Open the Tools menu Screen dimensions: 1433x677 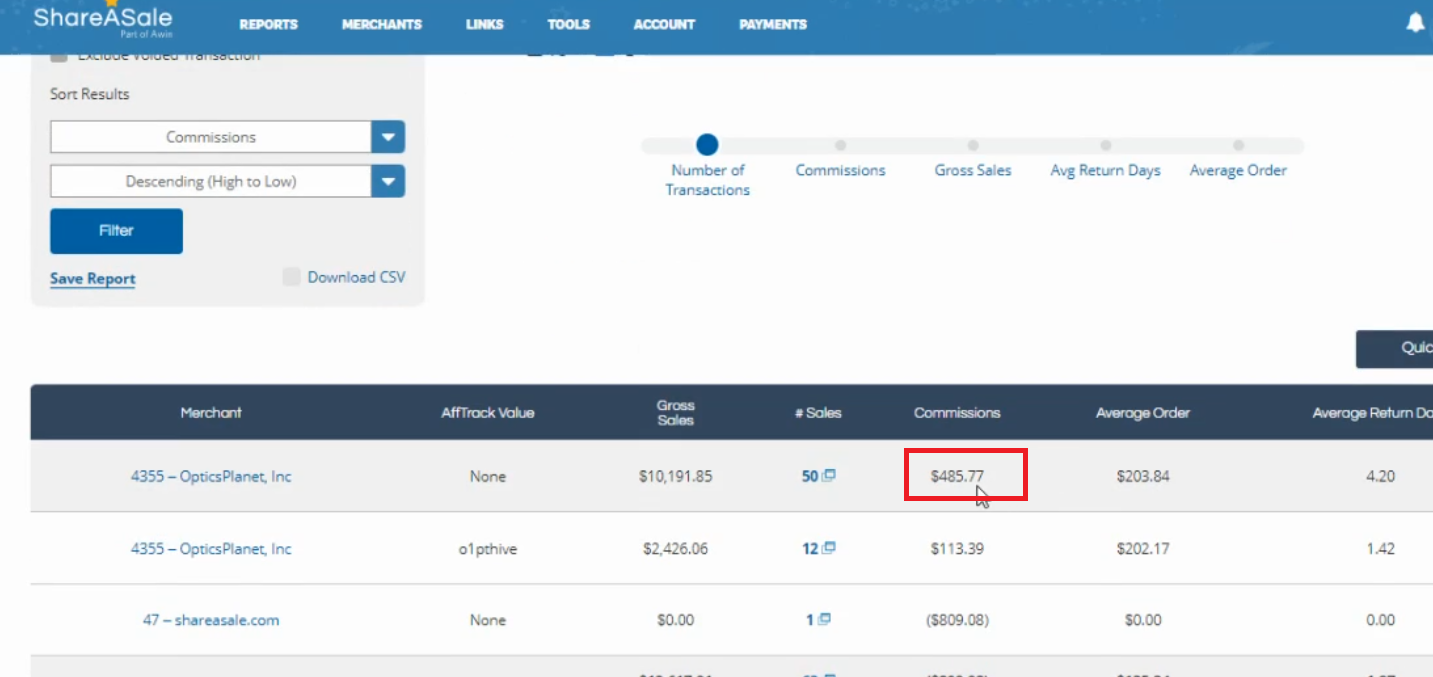569,24
